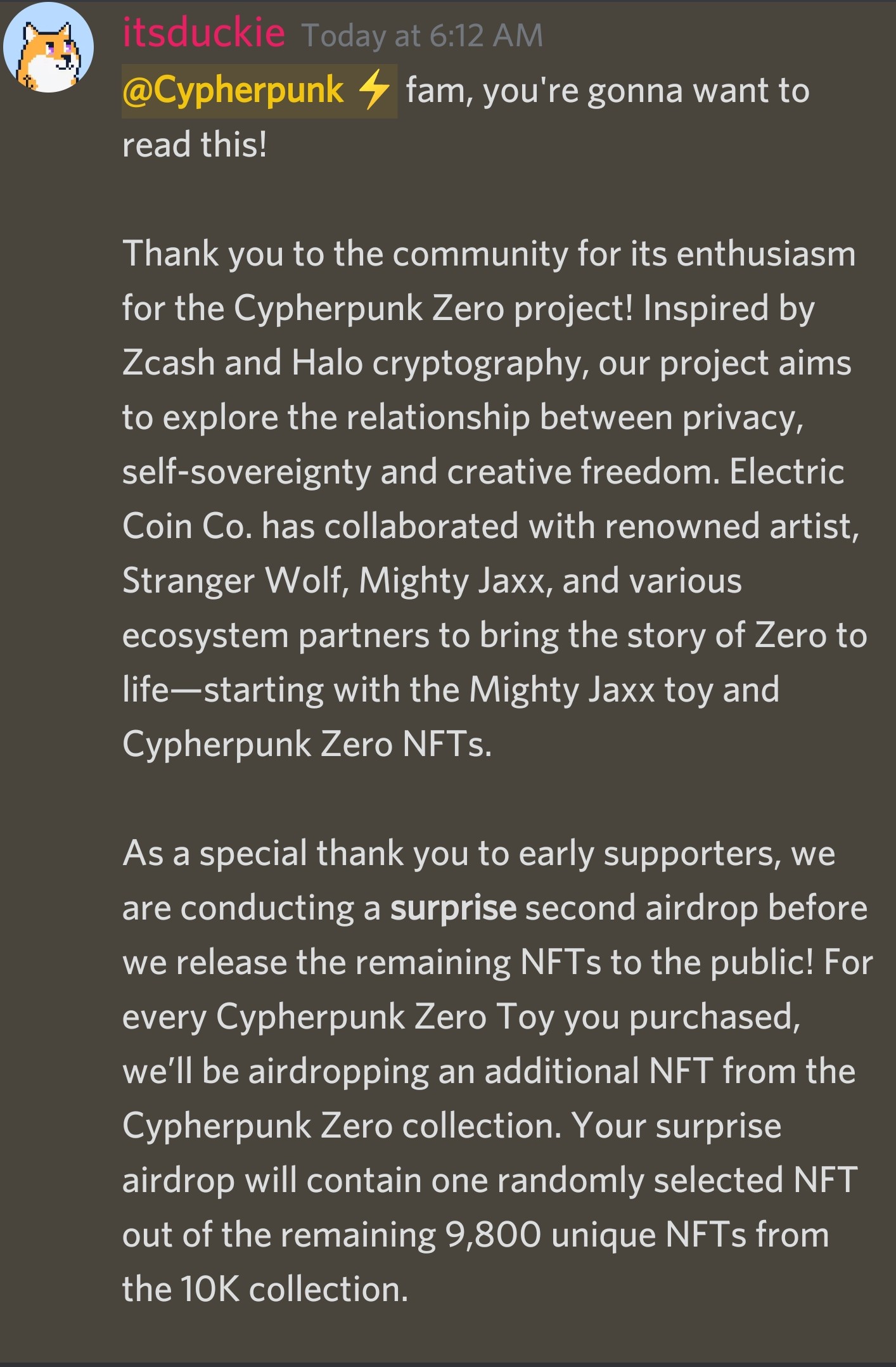Click the number 9,800 in the message
This screenshot has width=896, height=1367.
tap(493, 1235)
